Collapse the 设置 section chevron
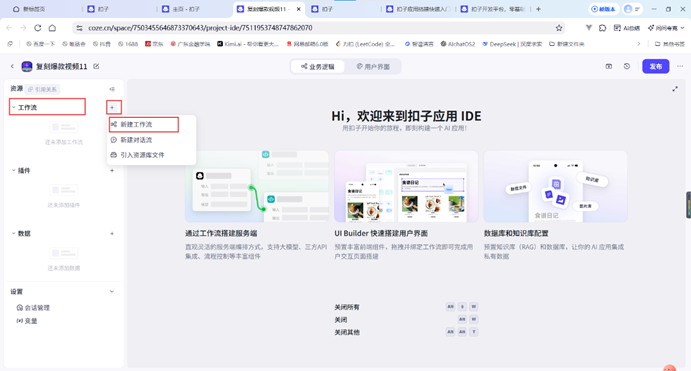The width and height of the screenshot is (691, 371). click(112, 292)
